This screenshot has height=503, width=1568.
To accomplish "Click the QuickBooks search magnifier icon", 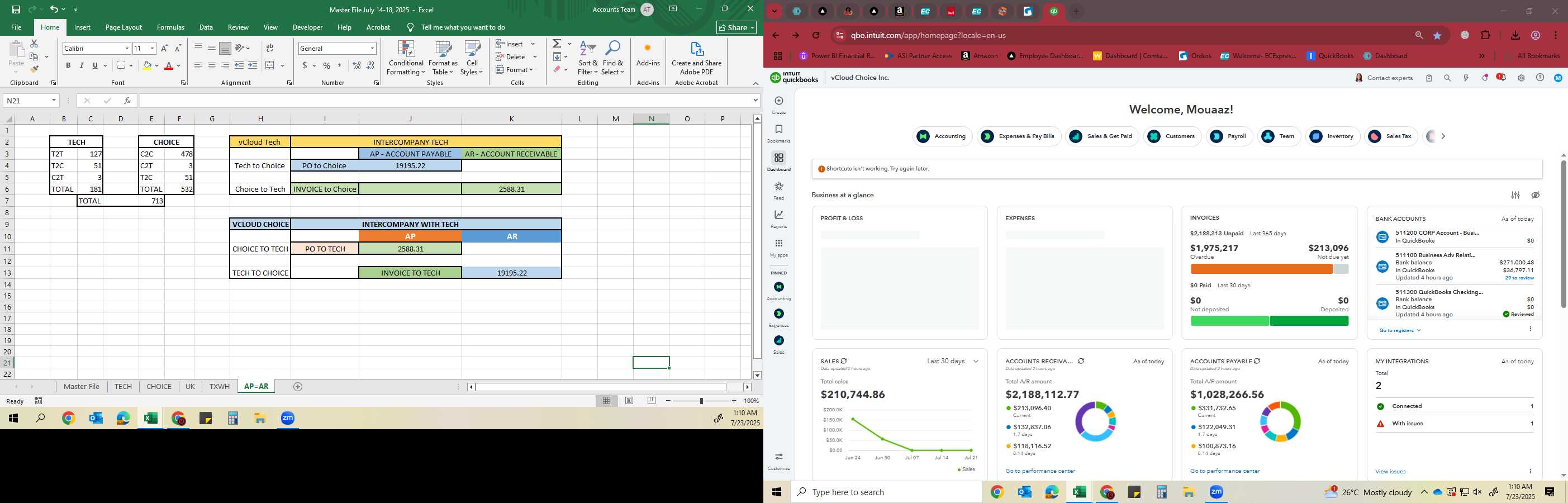I will coord(1447,78).
